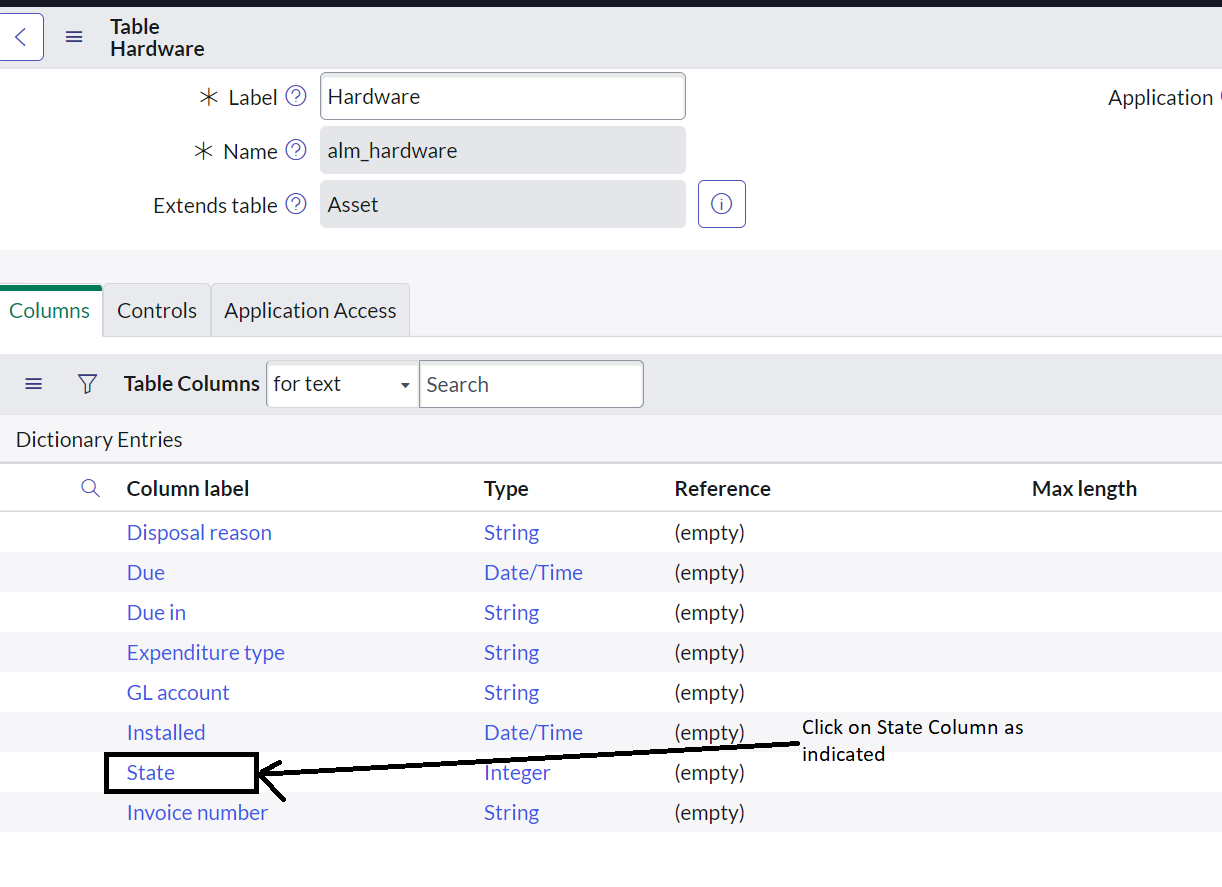Viewport: 1222px width, 887px height.
Task: Open the Table Columns filter funnel
Action: pos(88,384)
